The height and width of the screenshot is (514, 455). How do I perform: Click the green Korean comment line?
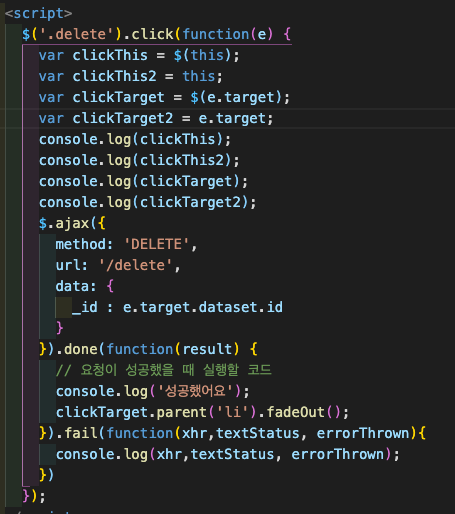[164, 370]
